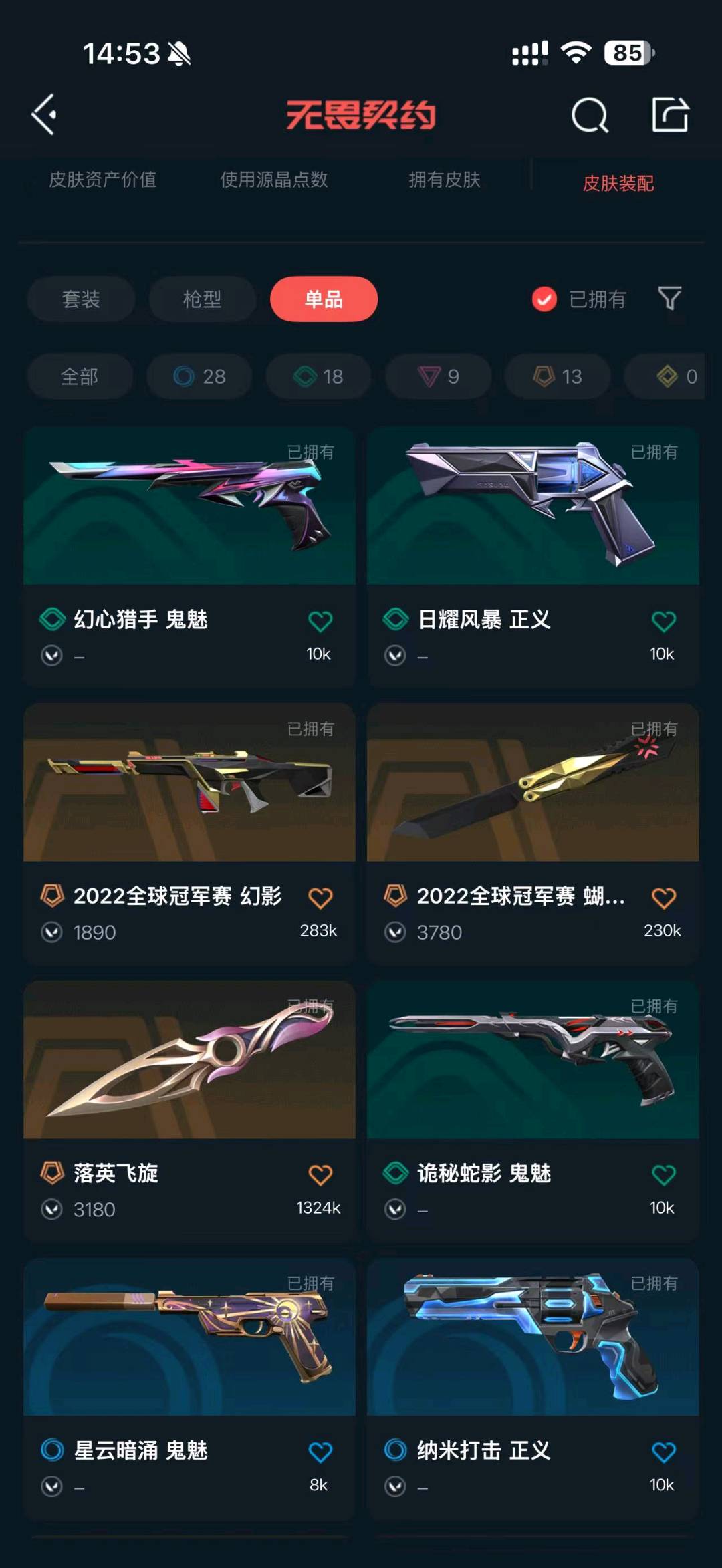This screenshot has height=1568, width=722.
Task: Switch to 皮肤资产价值 tab
Action: pos(102,179)
